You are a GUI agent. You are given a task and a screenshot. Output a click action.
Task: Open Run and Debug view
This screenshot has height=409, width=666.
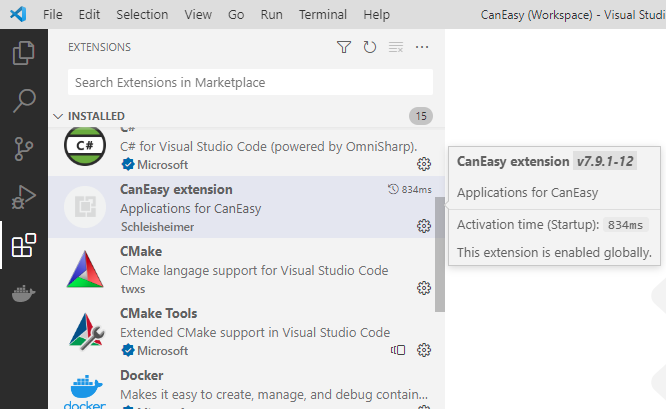[x=24, y=197]
